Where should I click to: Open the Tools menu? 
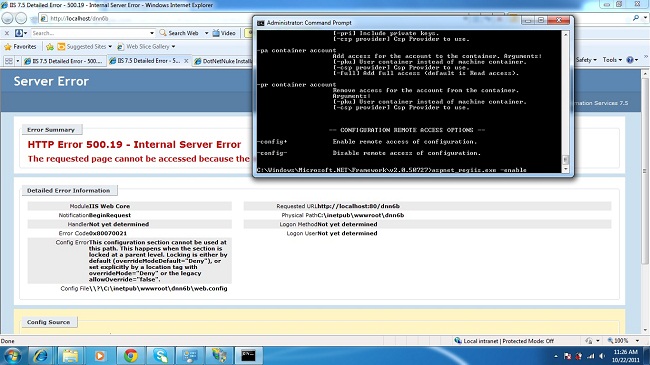612,60
